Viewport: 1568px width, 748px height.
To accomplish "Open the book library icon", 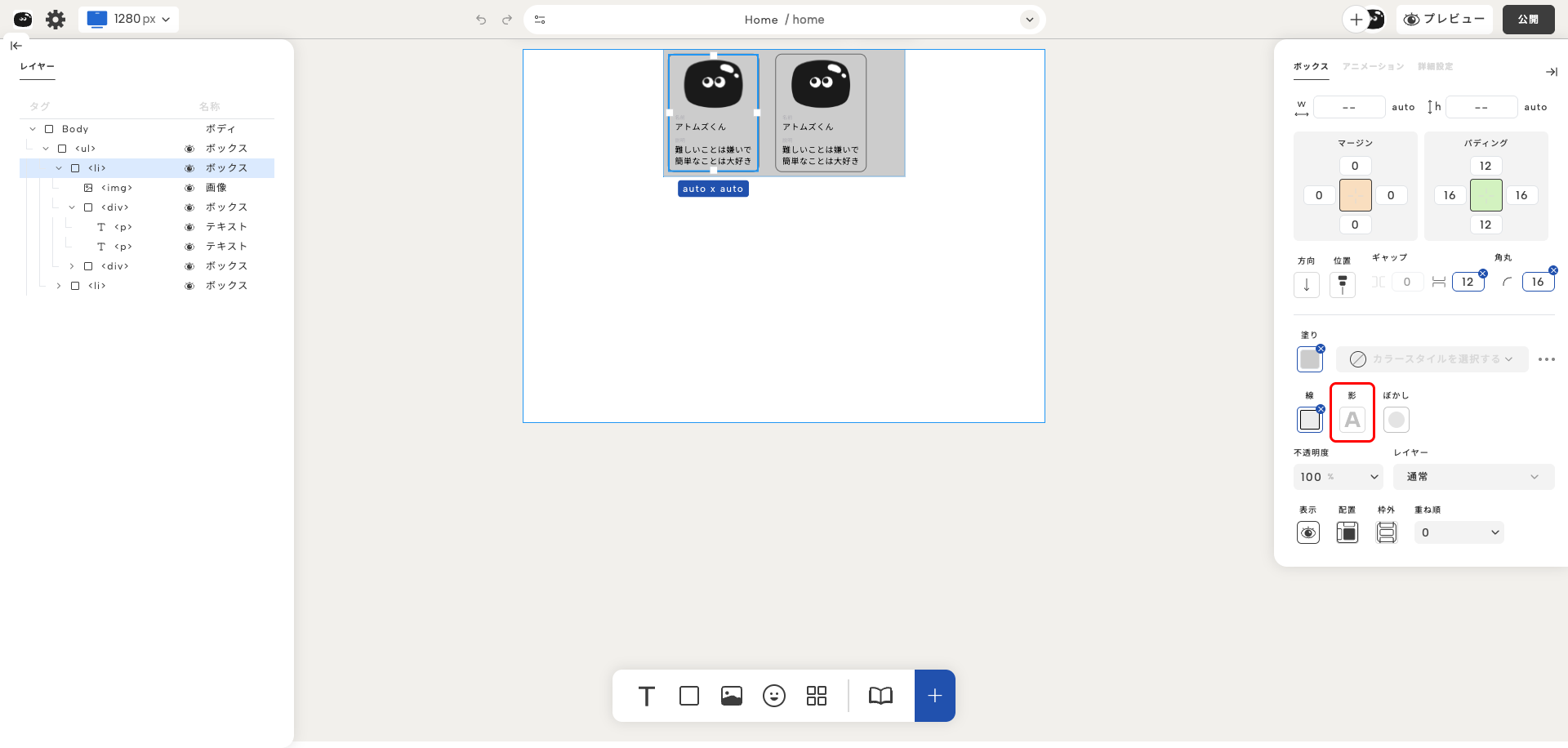I will coord(880,696).
